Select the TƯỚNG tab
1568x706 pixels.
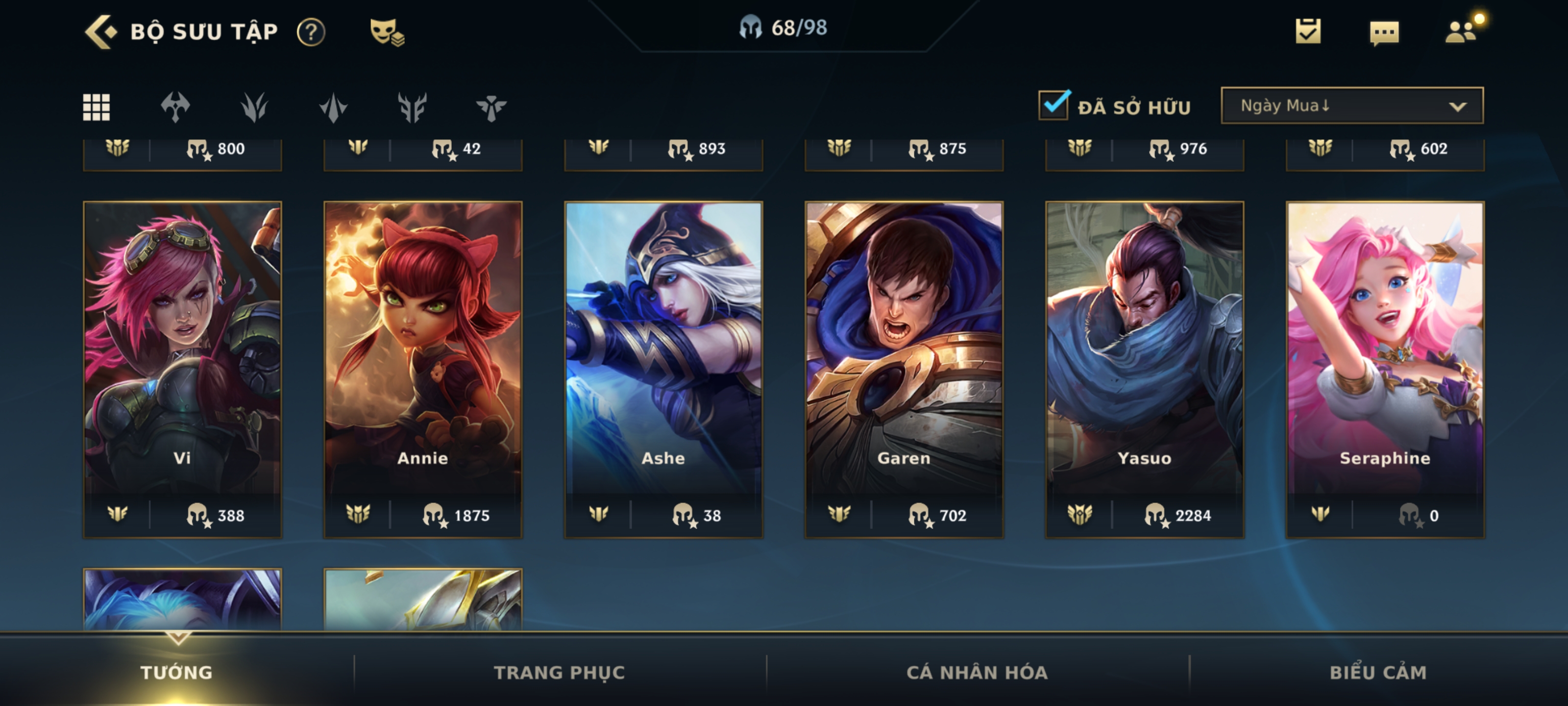click(x=176, y=672)
